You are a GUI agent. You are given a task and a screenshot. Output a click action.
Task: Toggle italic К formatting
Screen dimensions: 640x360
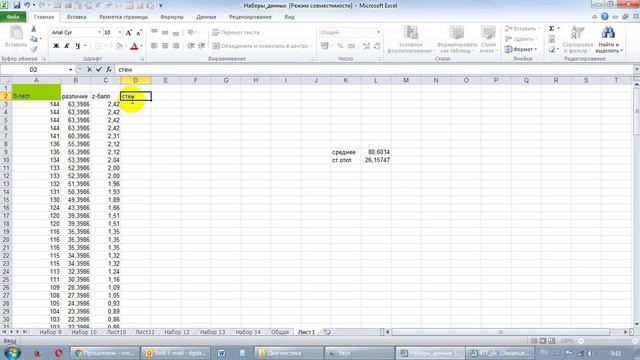(x=67, y=46)
